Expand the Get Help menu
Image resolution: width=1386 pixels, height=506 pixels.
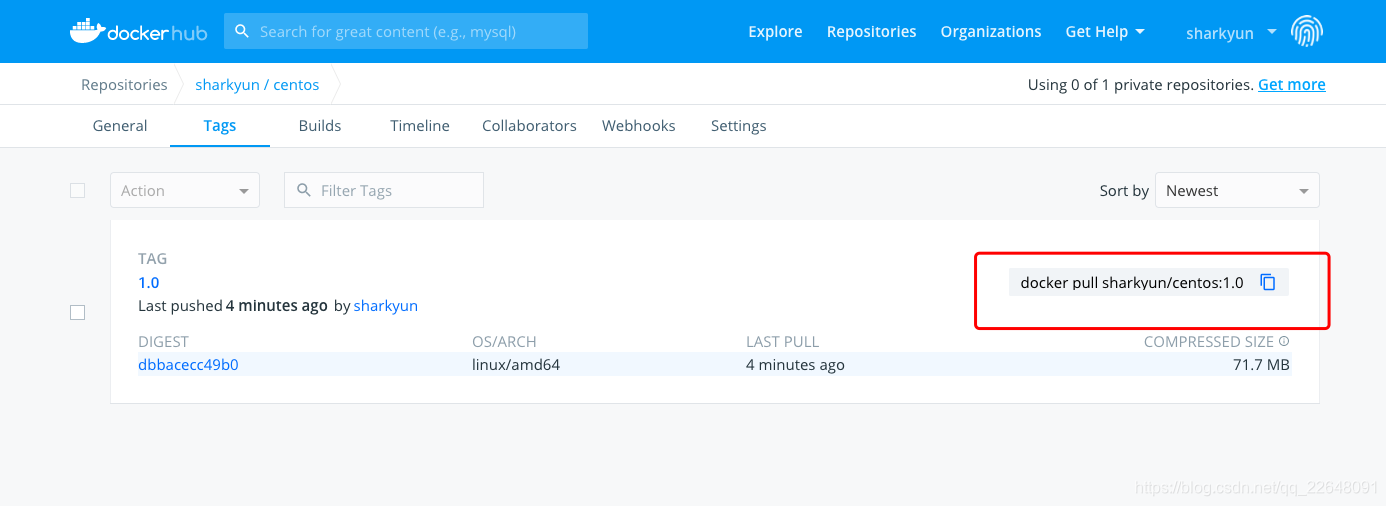pyautogui.click(x=1105, y=32)
